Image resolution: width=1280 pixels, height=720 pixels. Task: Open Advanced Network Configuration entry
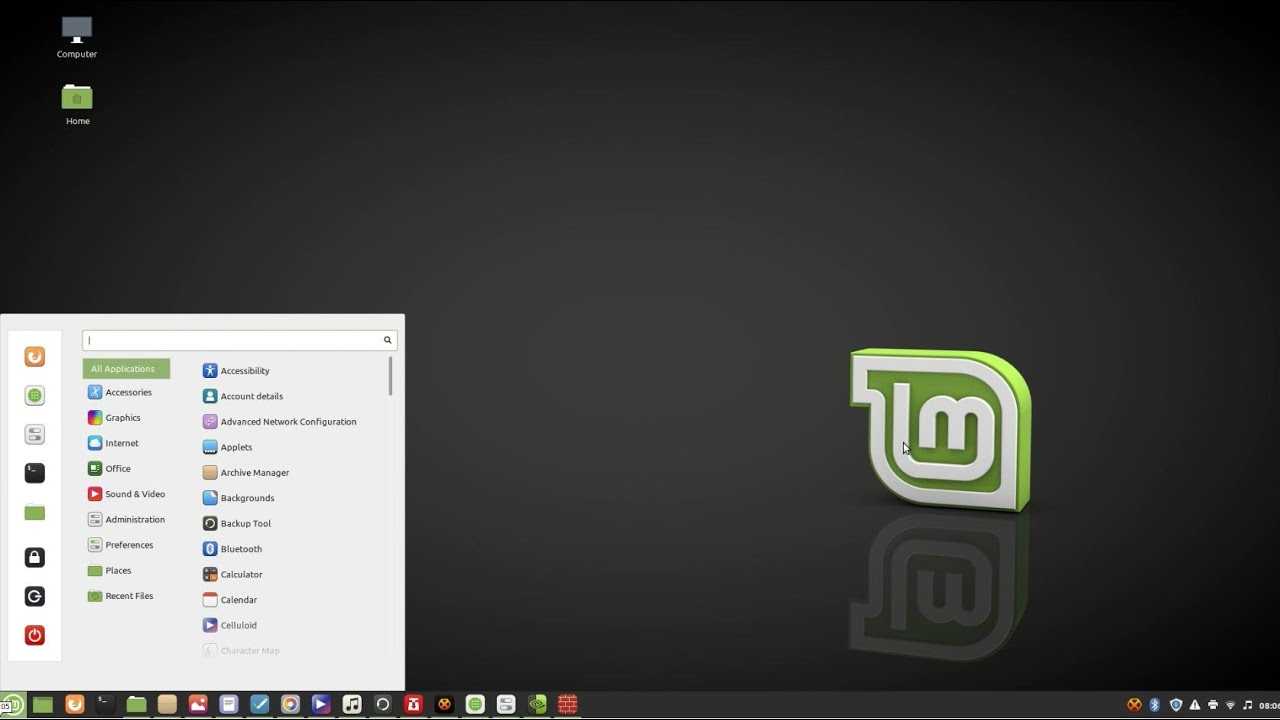coord(288,422)
